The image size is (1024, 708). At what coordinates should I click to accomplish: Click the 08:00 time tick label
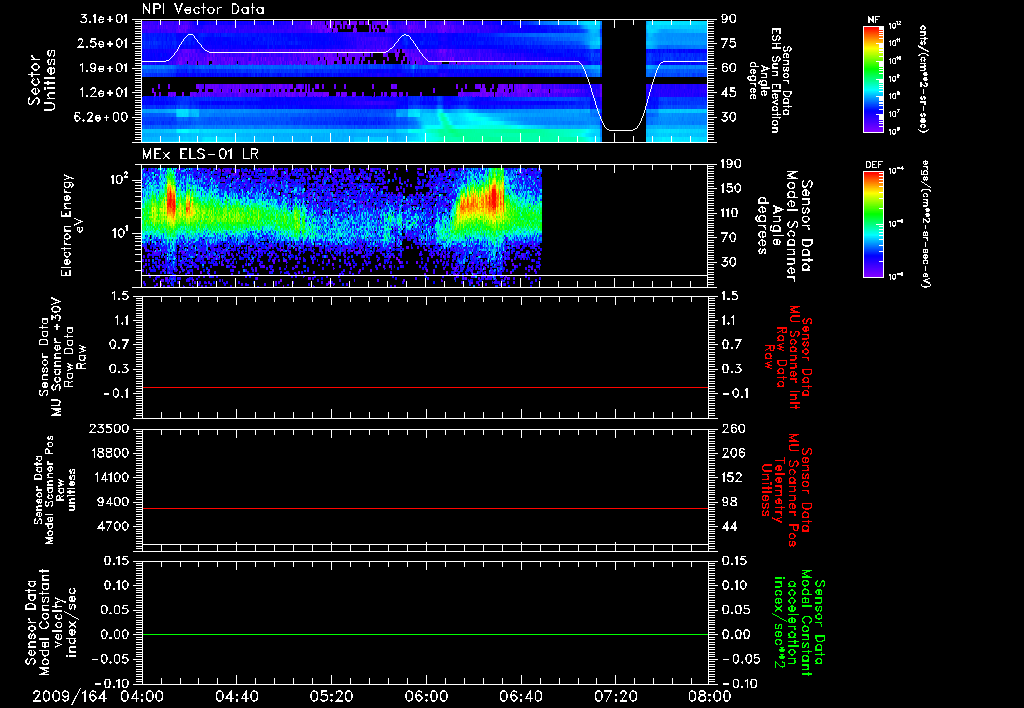coord(710,696)
